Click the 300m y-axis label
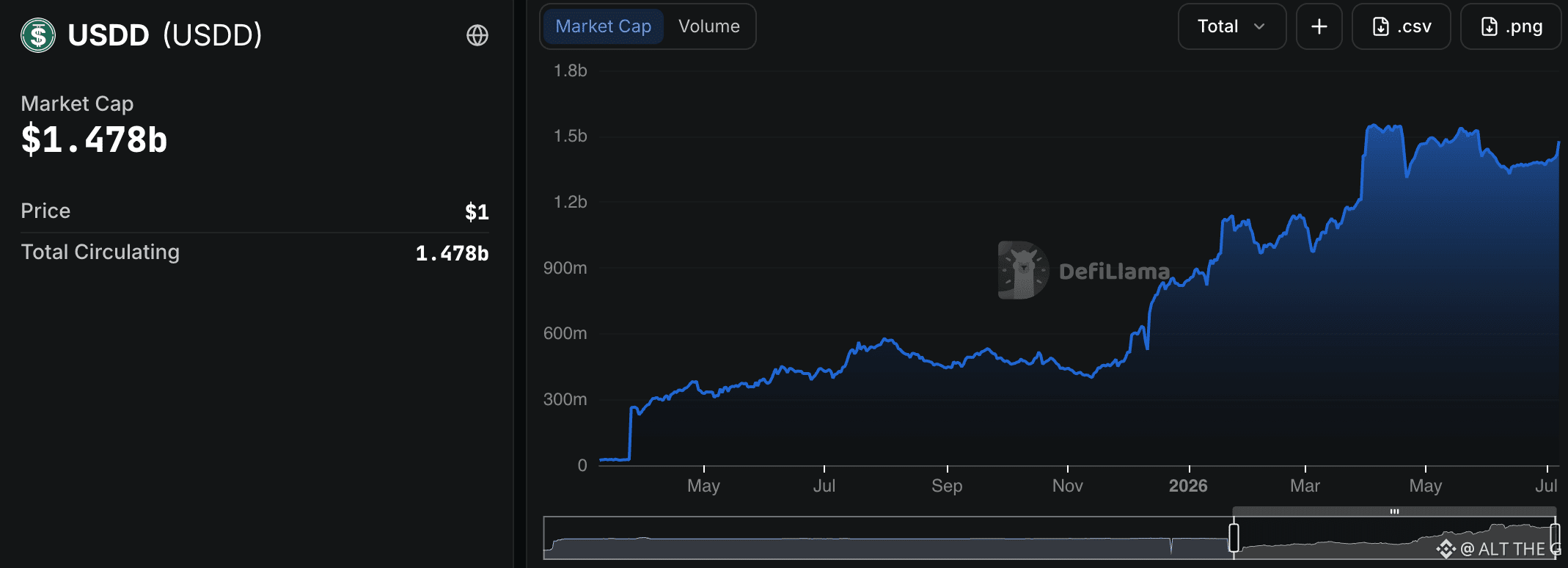 (x=565, y=399)
